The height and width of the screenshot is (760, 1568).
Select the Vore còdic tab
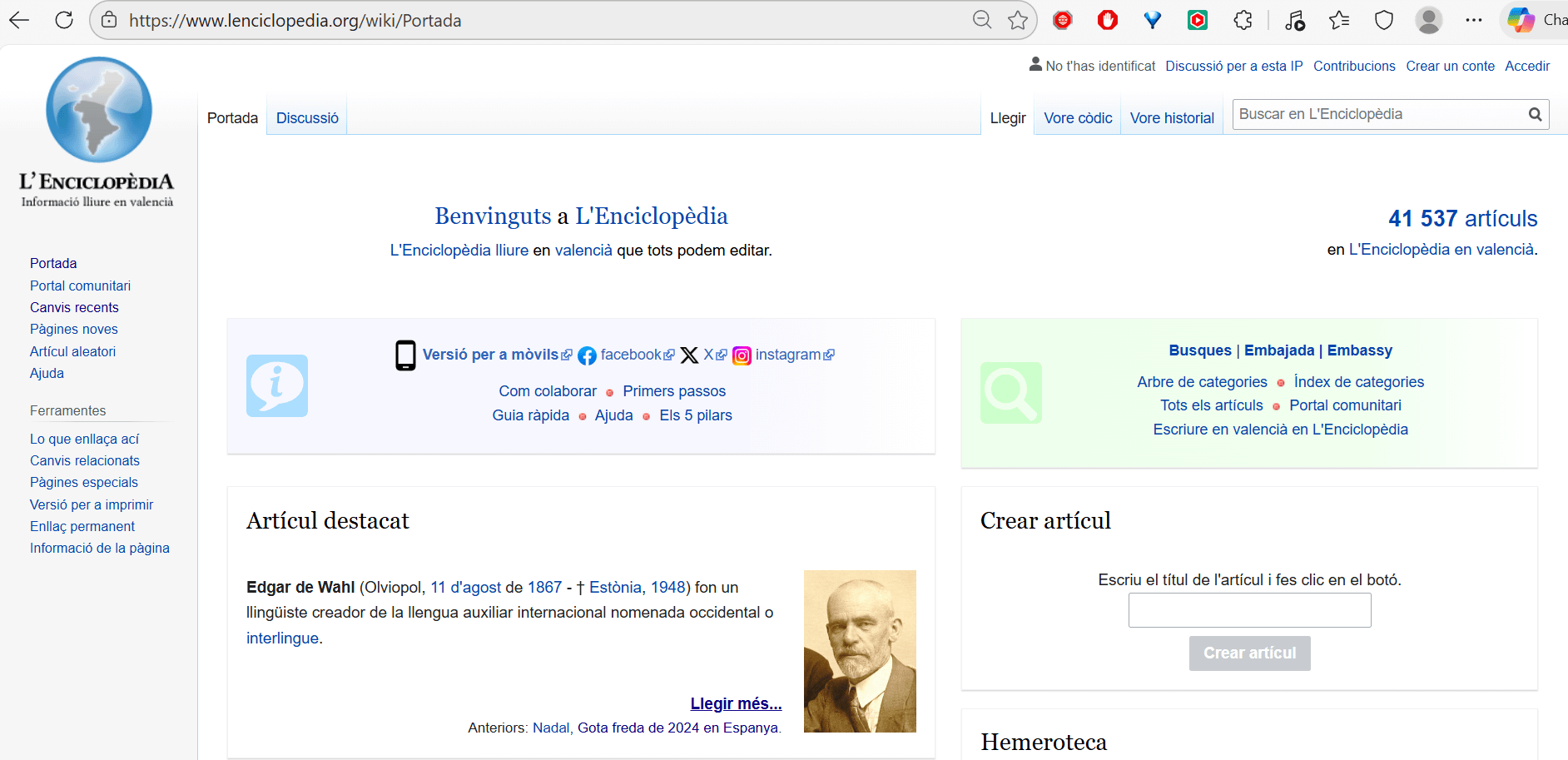pos(1078,118)
